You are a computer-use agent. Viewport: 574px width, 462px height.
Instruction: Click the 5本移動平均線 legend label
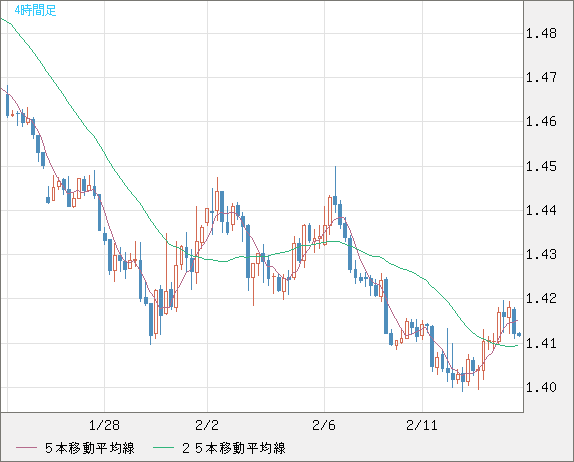coord(90,448)
